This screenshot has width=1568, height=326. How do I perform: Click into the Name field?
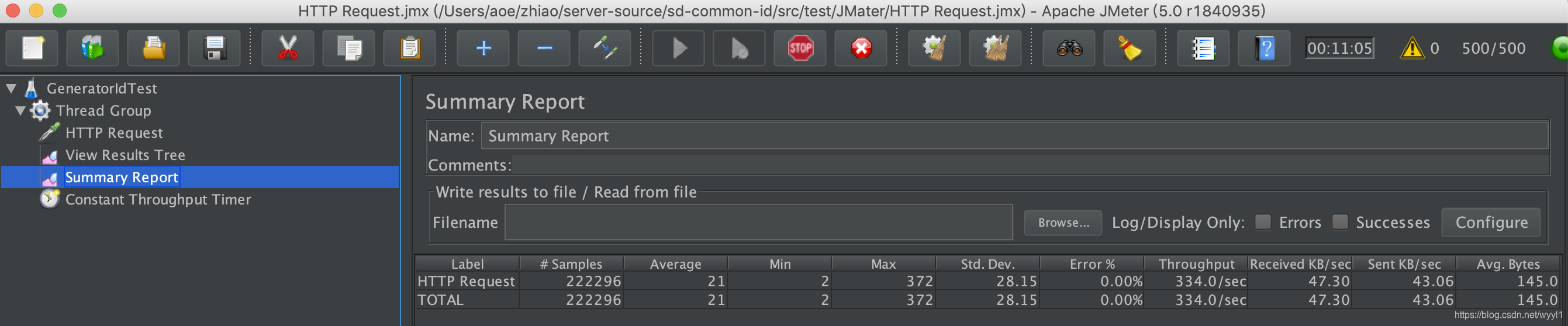[1015, 136]
